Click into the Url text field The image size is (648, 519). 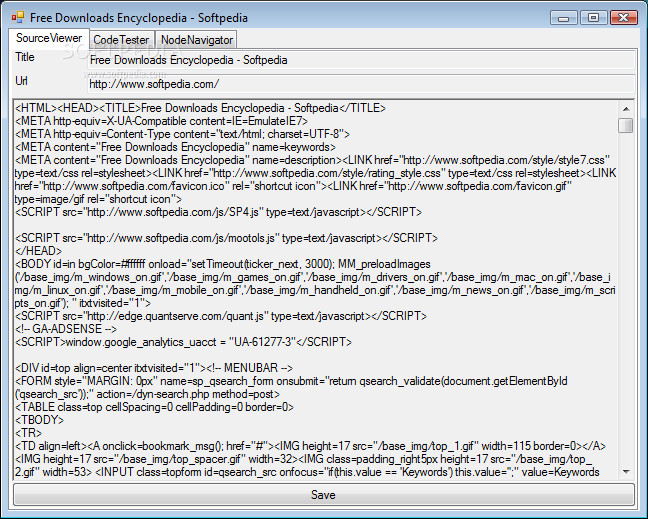(361, 84)
